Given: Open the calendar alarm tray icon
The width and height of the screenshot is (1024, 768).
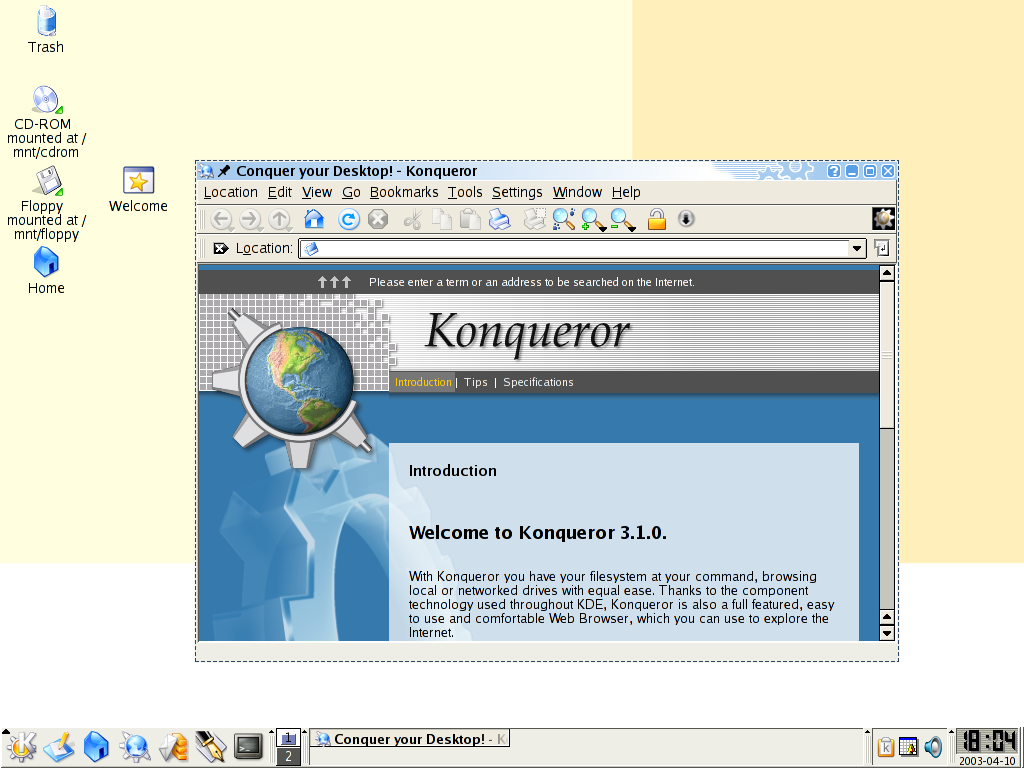Looking at the screenshot, I should (908, 746).
